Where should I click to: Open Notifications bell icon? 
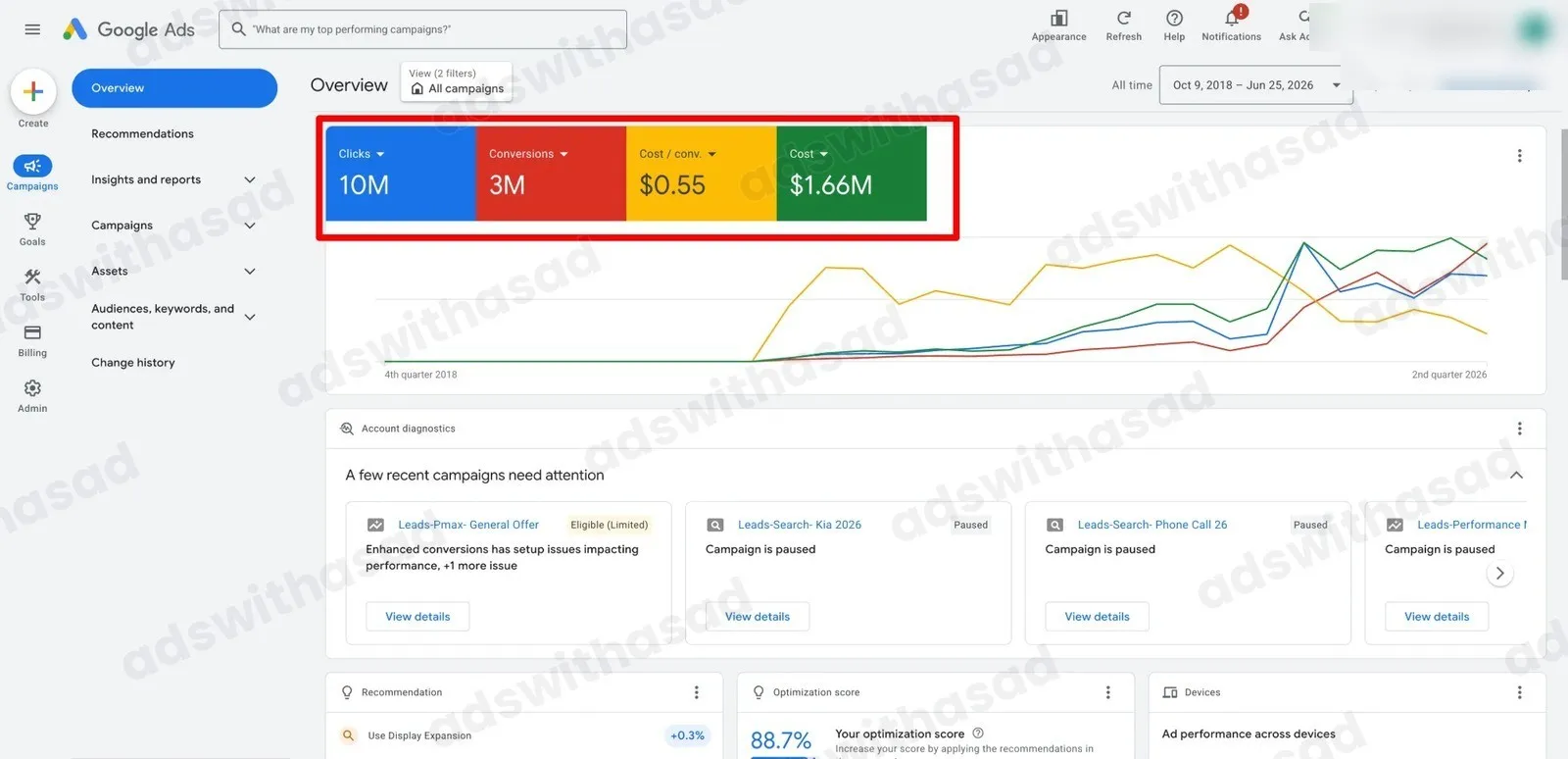pos(1232,18)
